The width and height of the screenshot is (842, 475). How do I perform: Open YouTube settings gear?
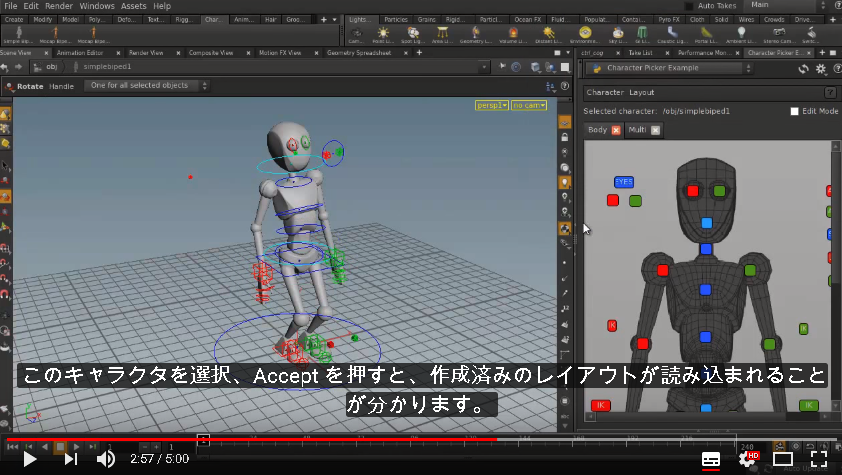click(748, 459)
